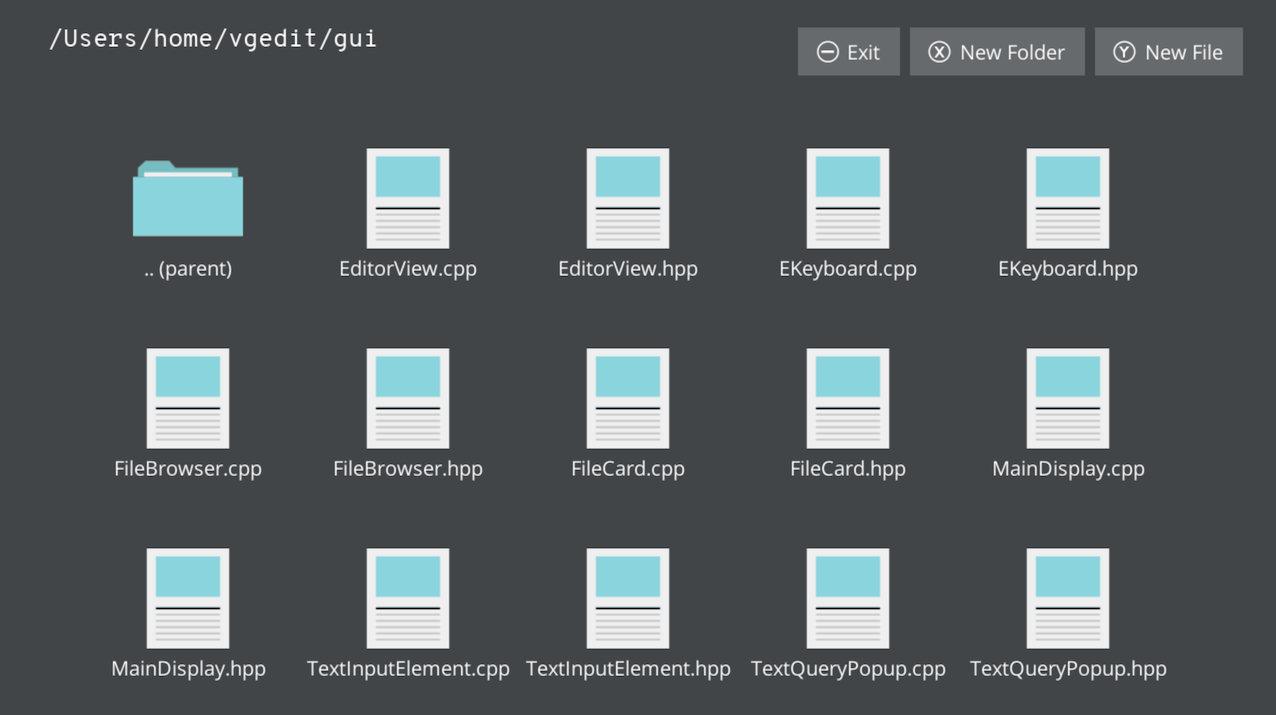This screenshot has height=715, width=1276.
Task: Select the TextInputElement.cpp file icon
Action: coord(408,598)
